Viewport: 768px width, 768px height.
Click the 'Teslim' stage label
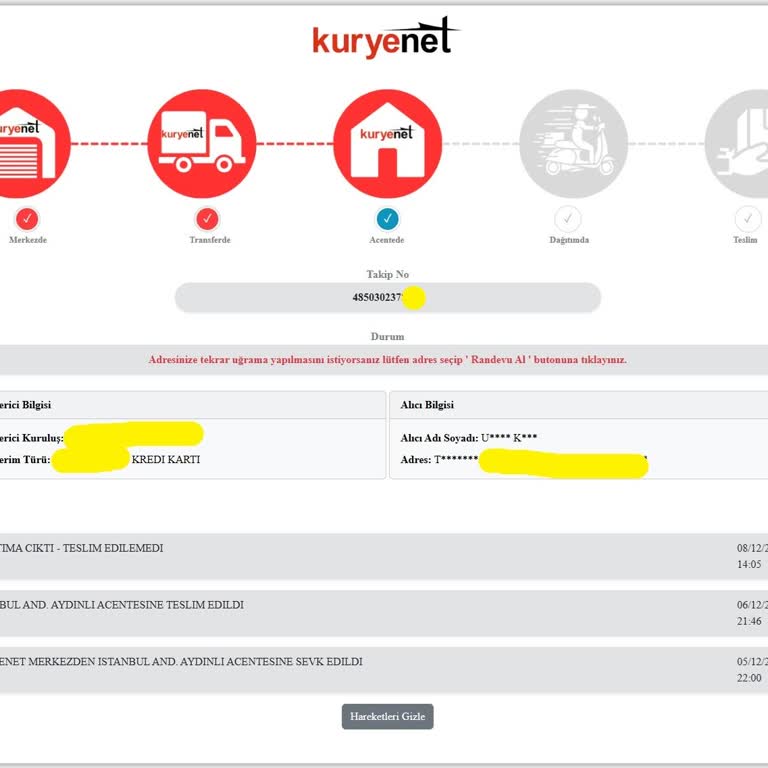745,240
